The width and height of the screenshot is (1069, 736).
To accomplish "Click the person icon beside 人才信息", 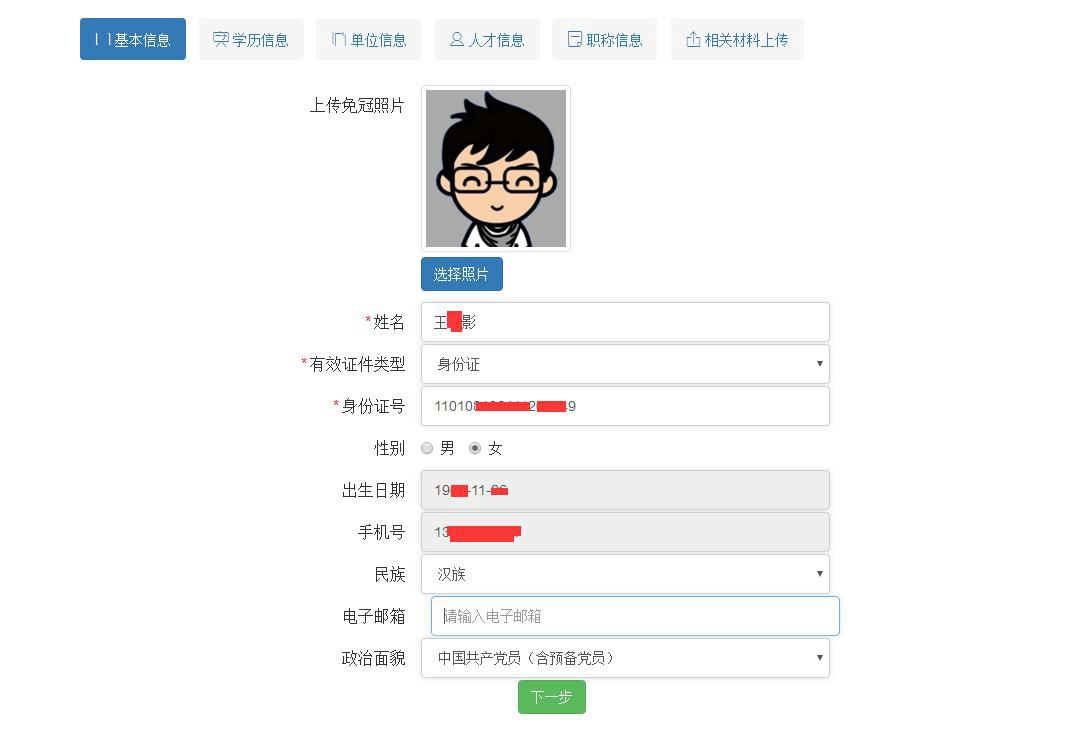I will coord(457,39).
